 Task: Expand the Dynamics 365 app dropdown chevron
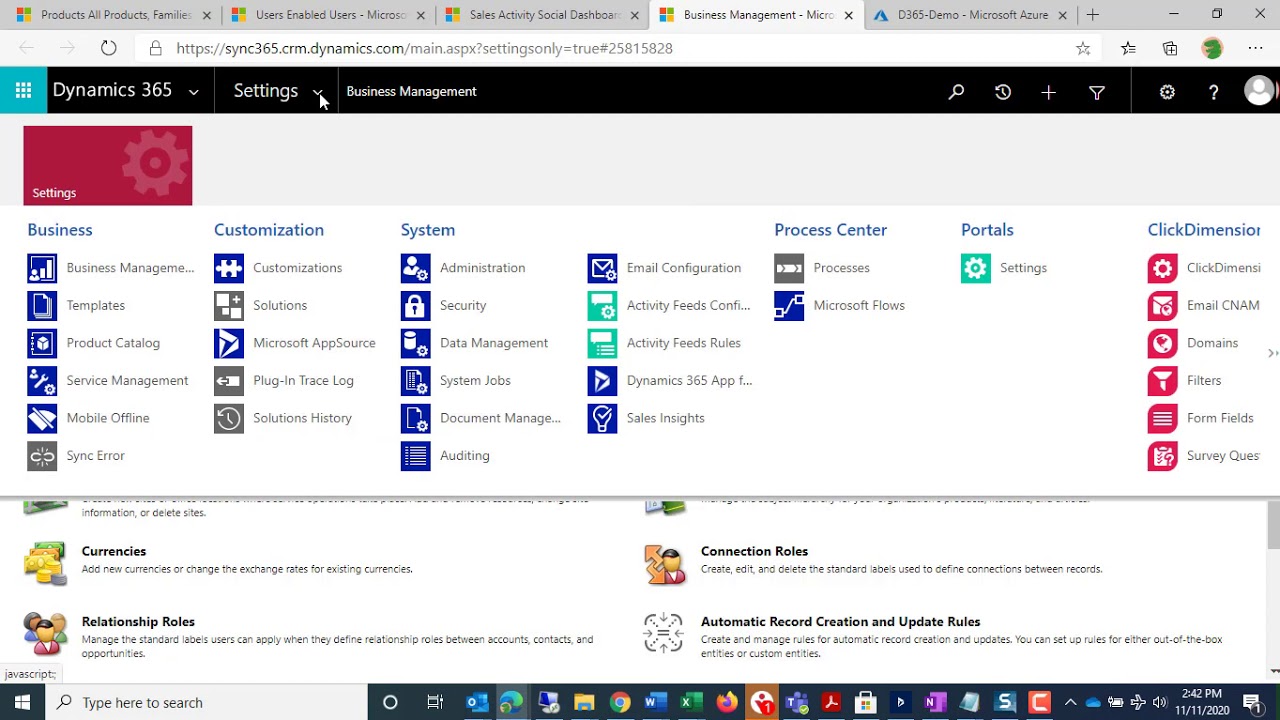[194, 92]
